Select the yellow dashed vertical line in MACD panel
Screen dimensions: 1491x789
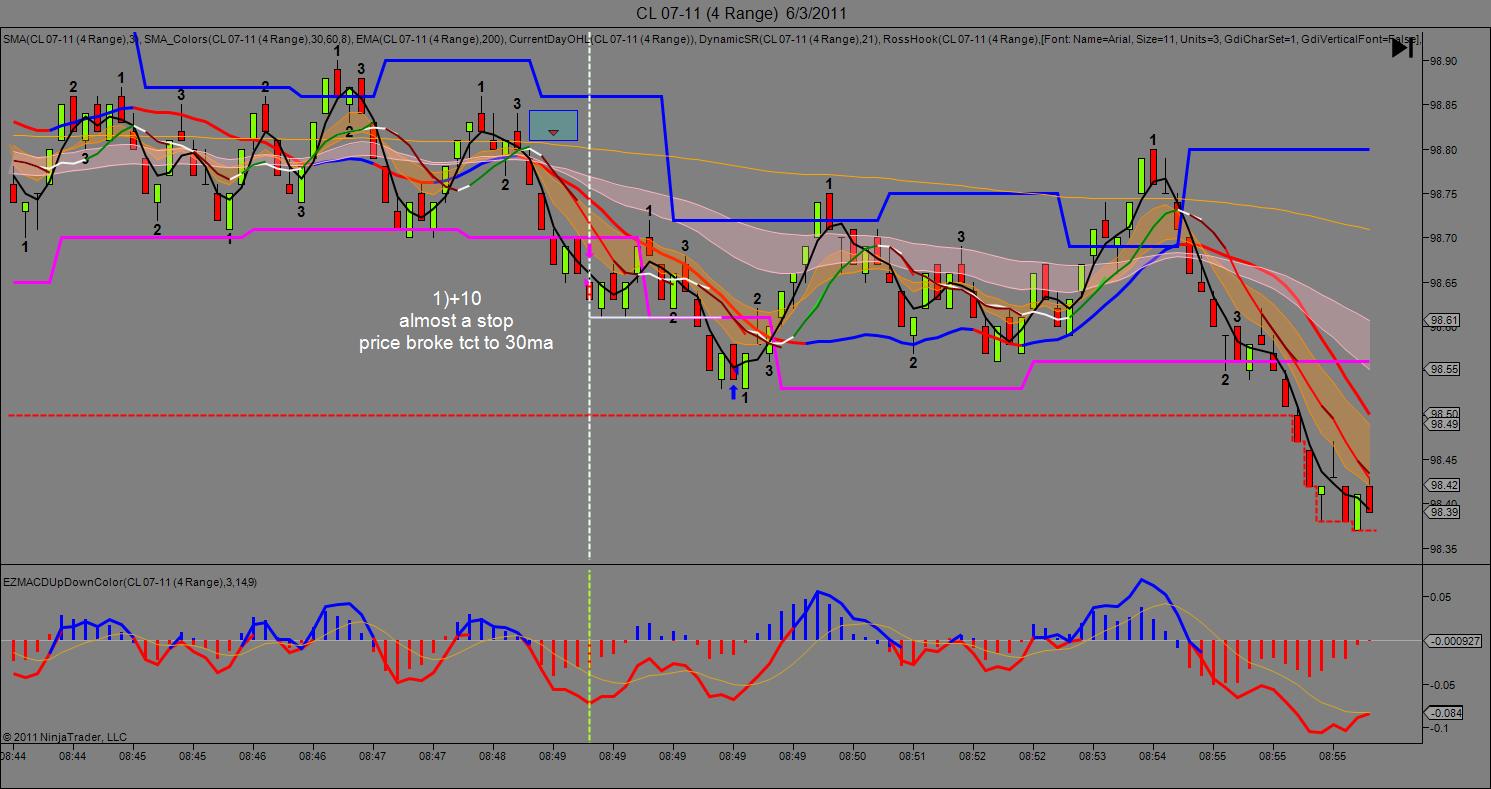coord(589,655)
